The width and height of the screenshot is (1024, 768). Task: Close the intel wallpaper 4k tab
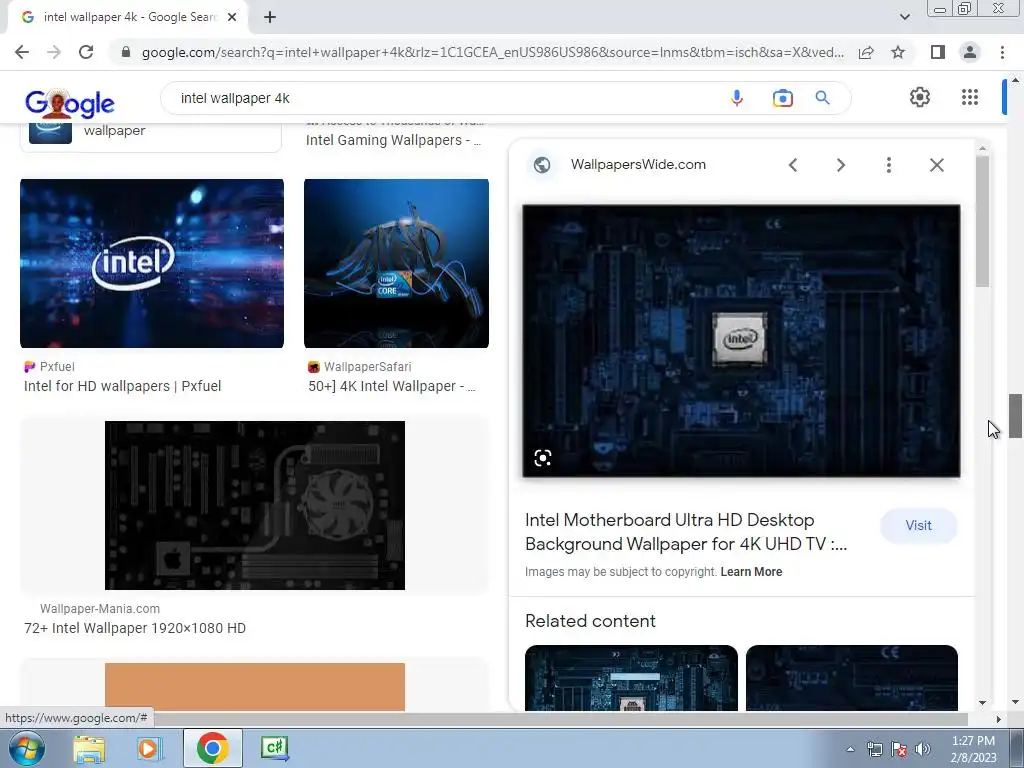click(232, 17)
